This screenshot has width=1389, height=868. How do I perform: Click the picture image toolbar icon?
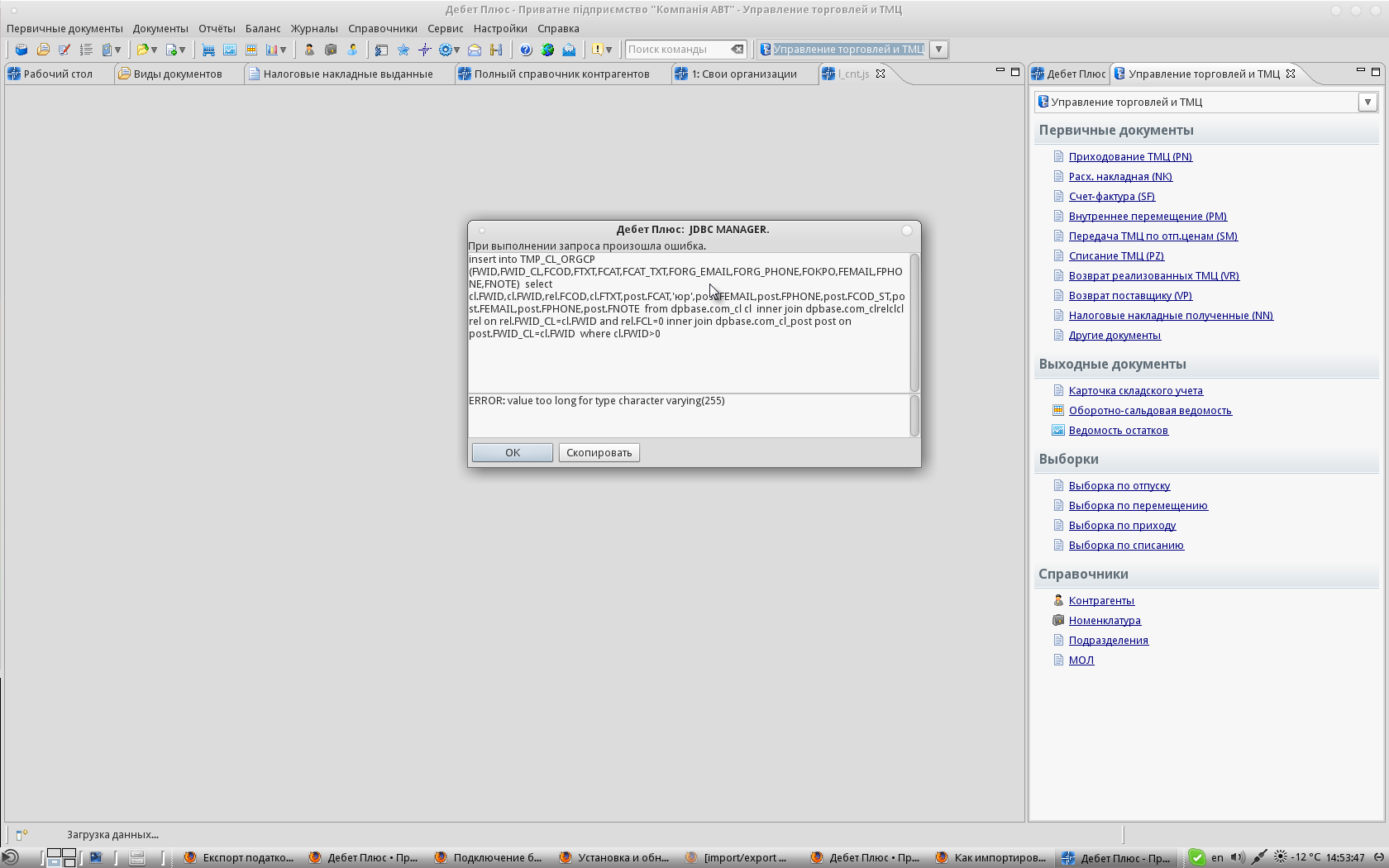pyautogui.click(x=230, y=50)
